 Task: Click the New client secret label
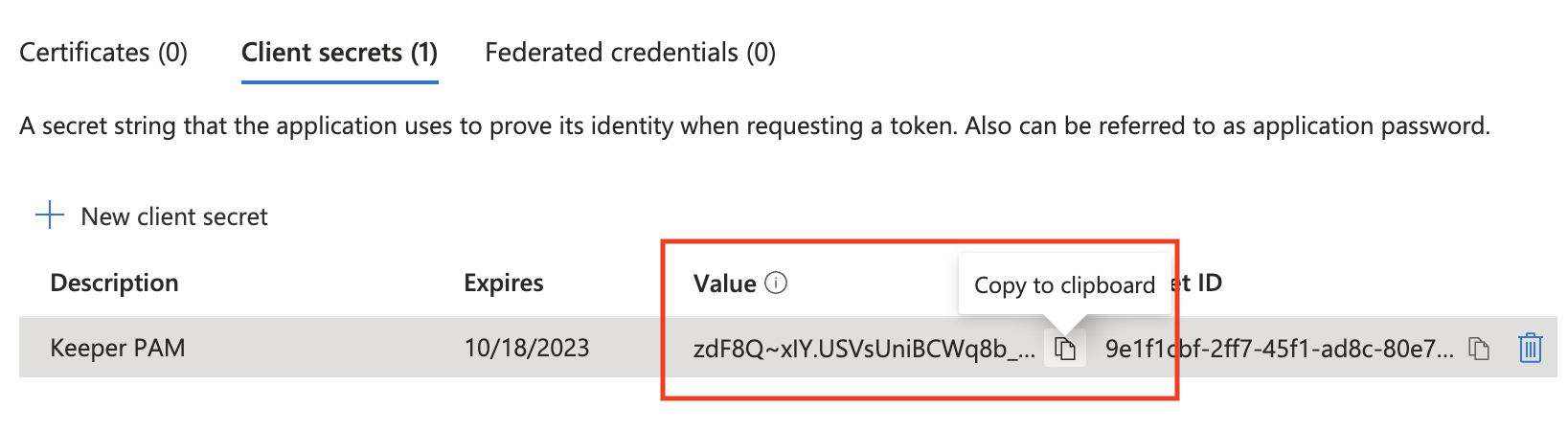pos(174,216)
